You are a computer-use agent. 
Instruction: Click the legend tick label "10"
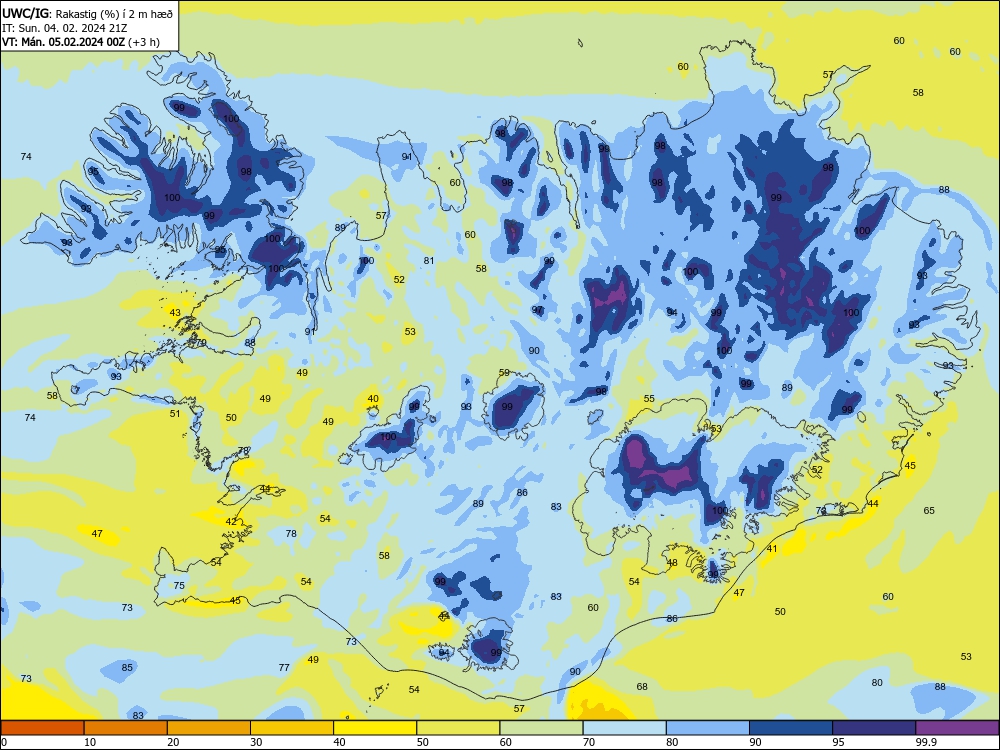pos(90,742)
